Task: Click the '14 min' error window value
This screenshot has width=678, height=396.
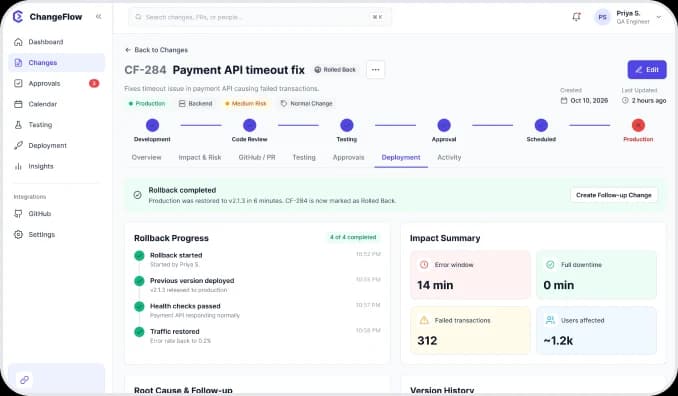Action: click(x=435, y=285)
